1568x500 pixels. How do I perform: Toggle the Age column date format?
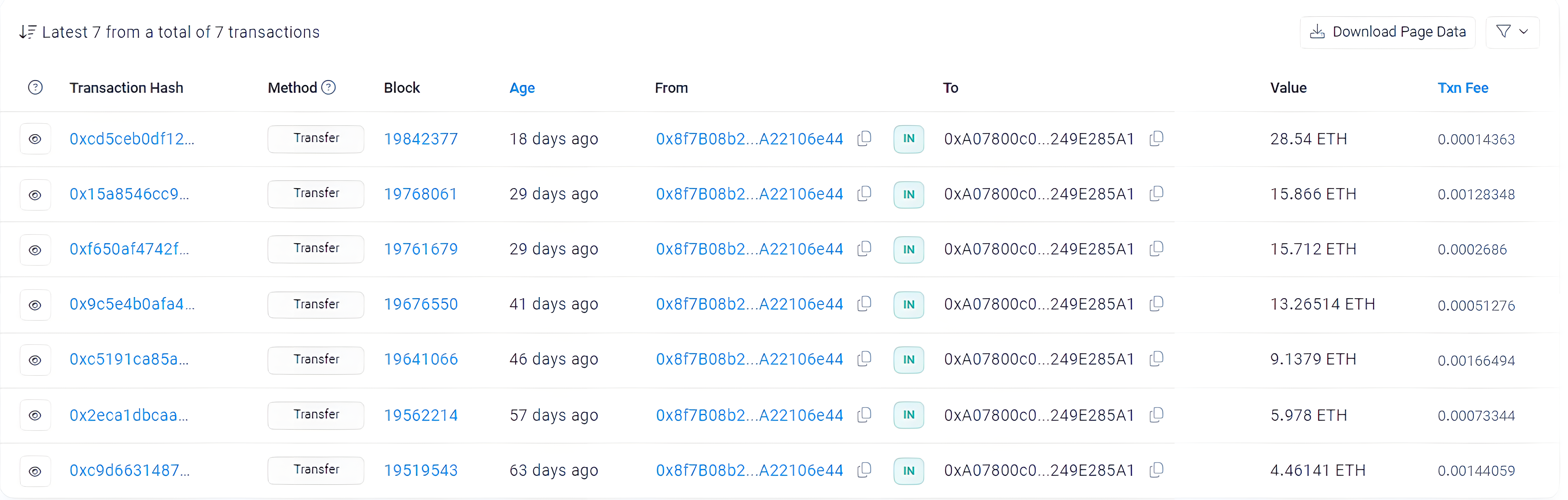(522, 88)
